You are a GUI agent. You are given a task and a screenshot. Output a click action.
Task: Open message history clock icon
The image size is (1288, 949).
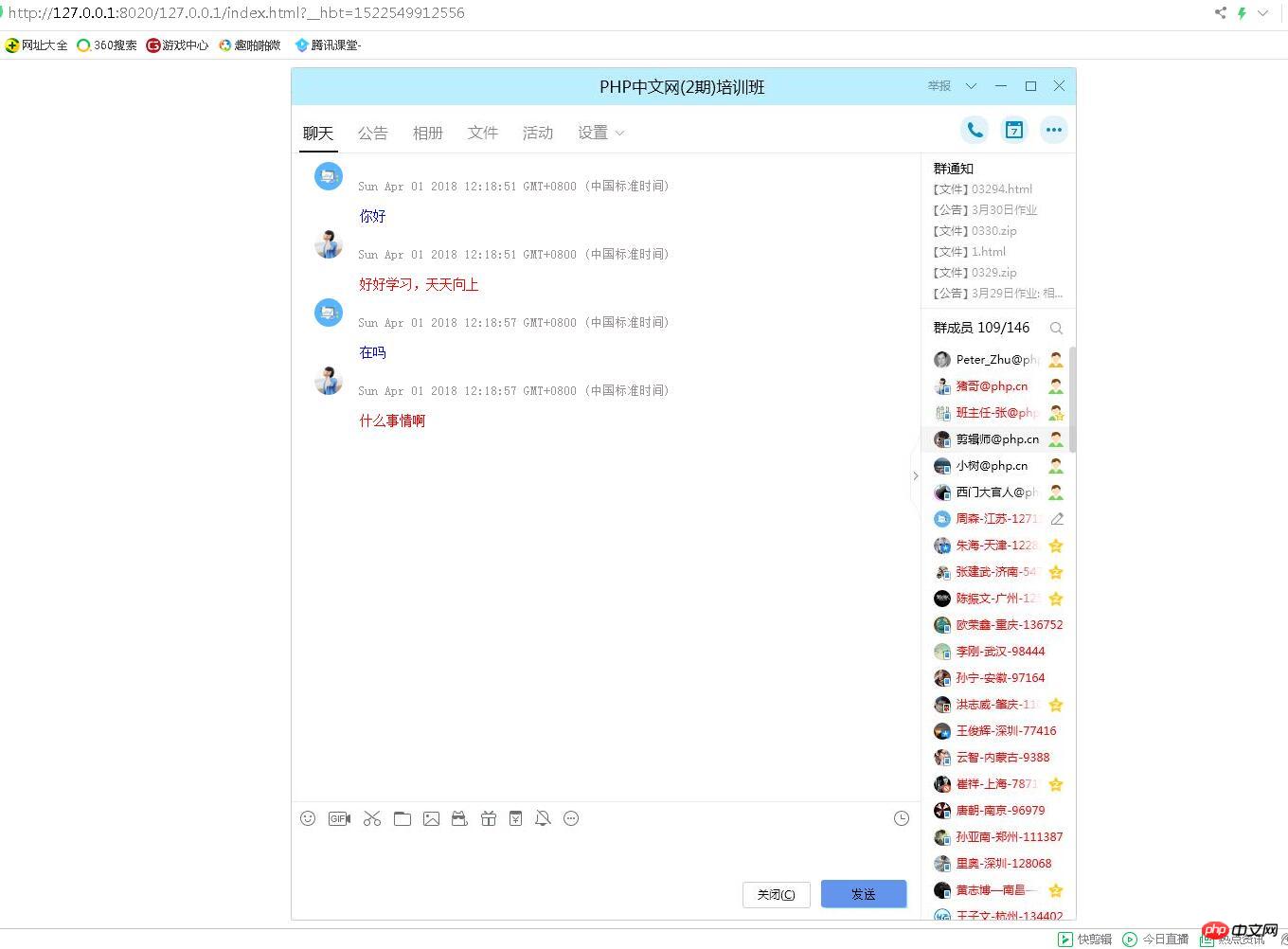[x=902, y=818]
